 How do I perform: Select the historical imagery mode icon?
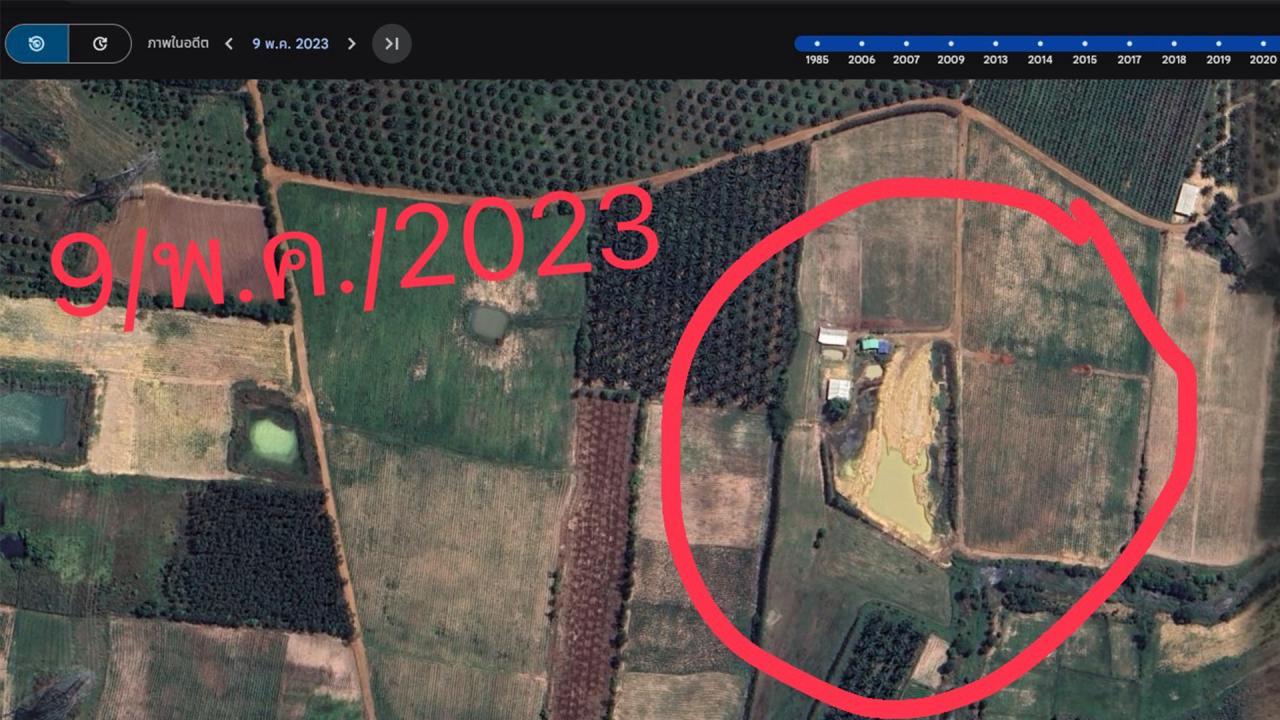coord(37,44)
